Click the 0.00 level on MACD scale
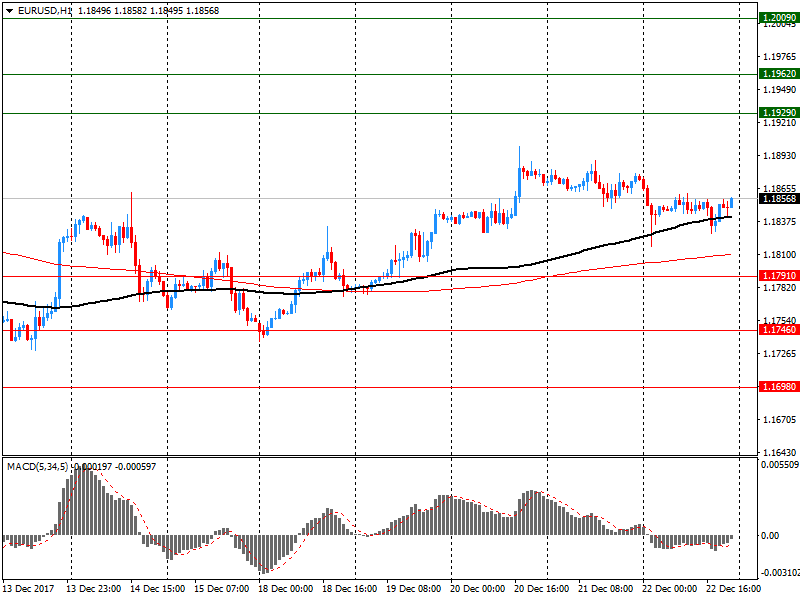The height and width of the screenshot is (600, 800). pos(772,536)
